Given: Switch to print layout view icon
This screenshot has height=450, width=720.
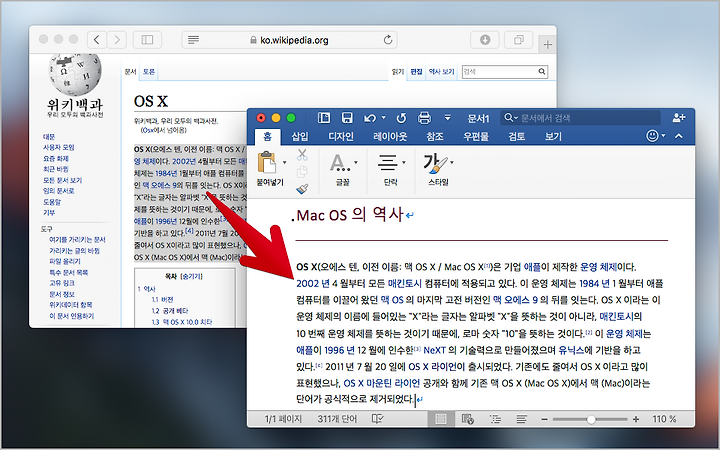Looking at the screenshot, I should tap(441, 419).
